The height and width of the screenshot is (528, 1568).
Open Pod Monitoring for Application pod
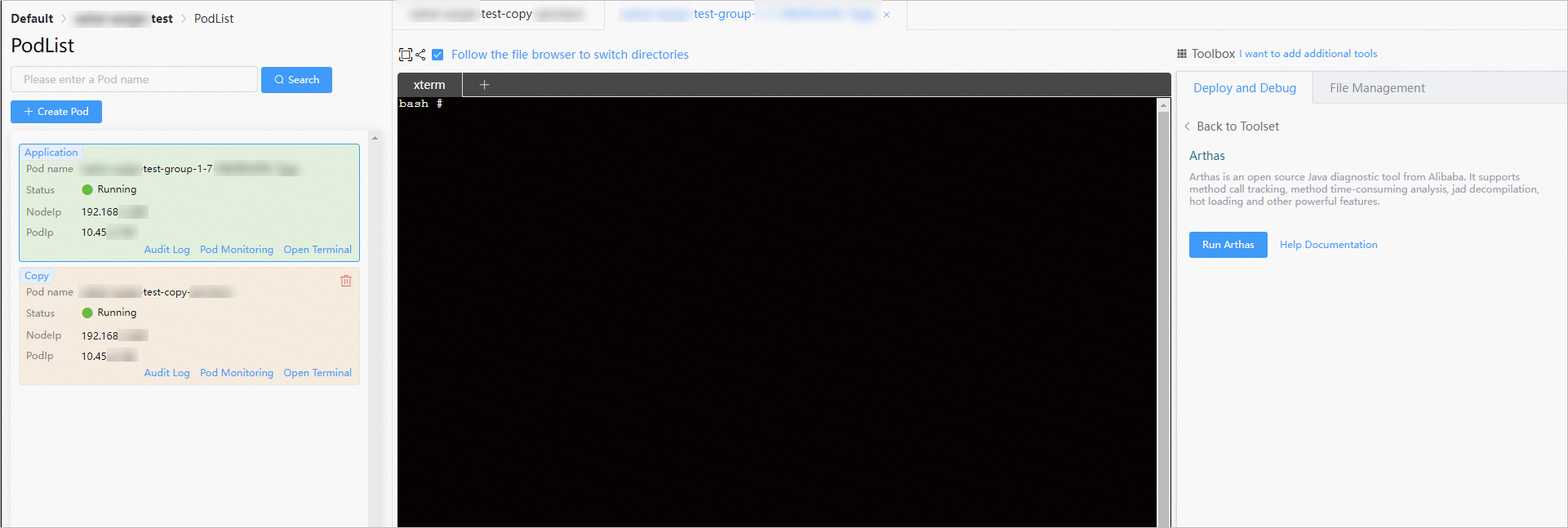click(x=237, y=250)
